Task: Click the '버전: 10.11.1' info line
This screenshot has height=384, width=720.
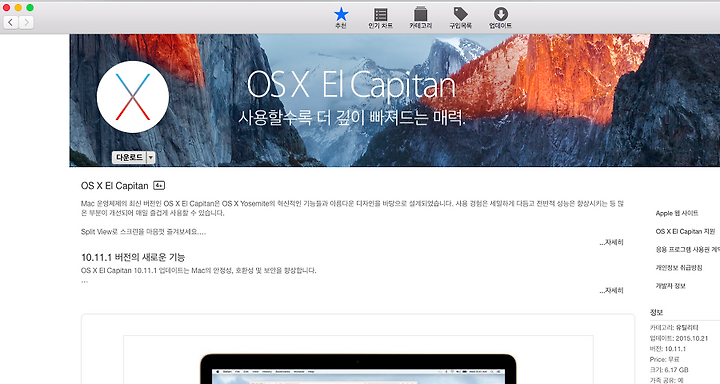Action: [668, 349]
